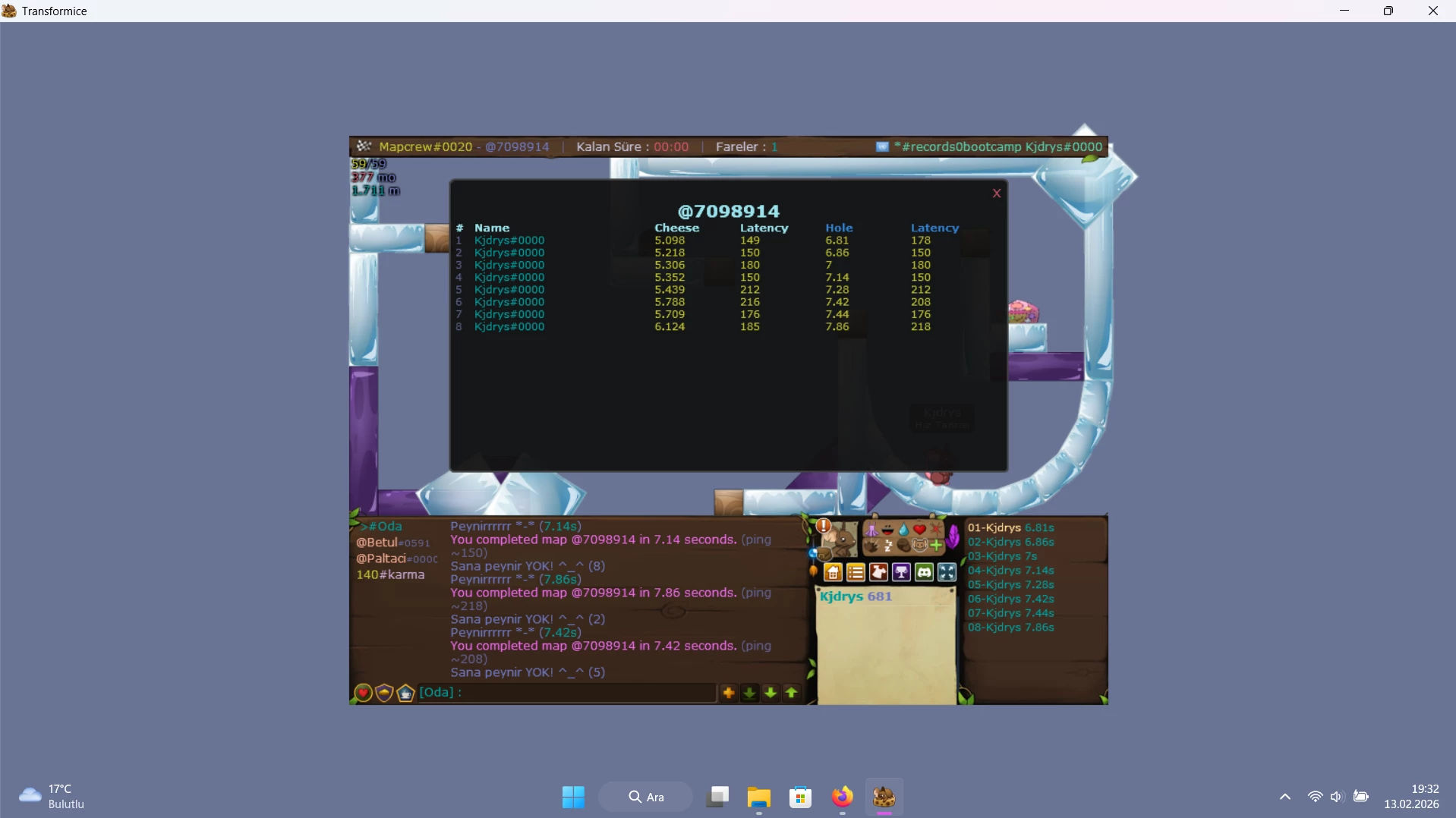Click the cheese shield tribe chat icon
The width and height of the screenshot is (1456, 818).
coord(384,693)
